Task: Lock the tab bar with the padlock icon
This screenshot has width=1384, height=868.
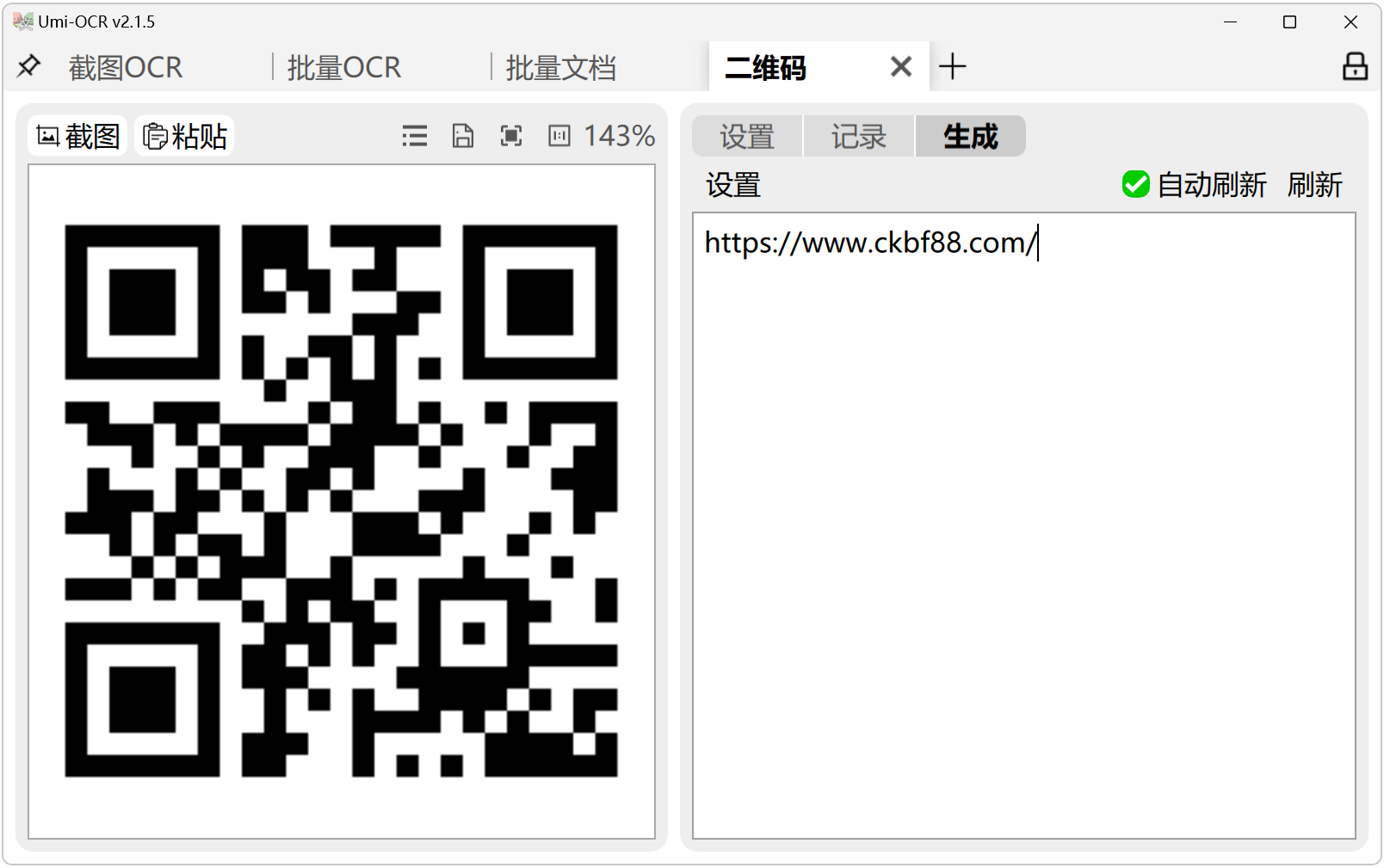Action: [x=1355, y=66]
